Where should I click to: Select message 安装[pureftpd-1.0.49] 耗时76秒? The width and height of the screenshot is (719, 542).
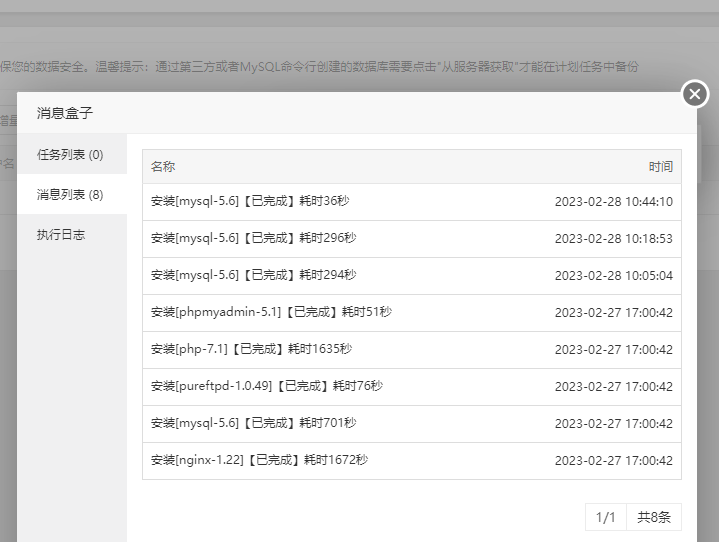point(267,386)
